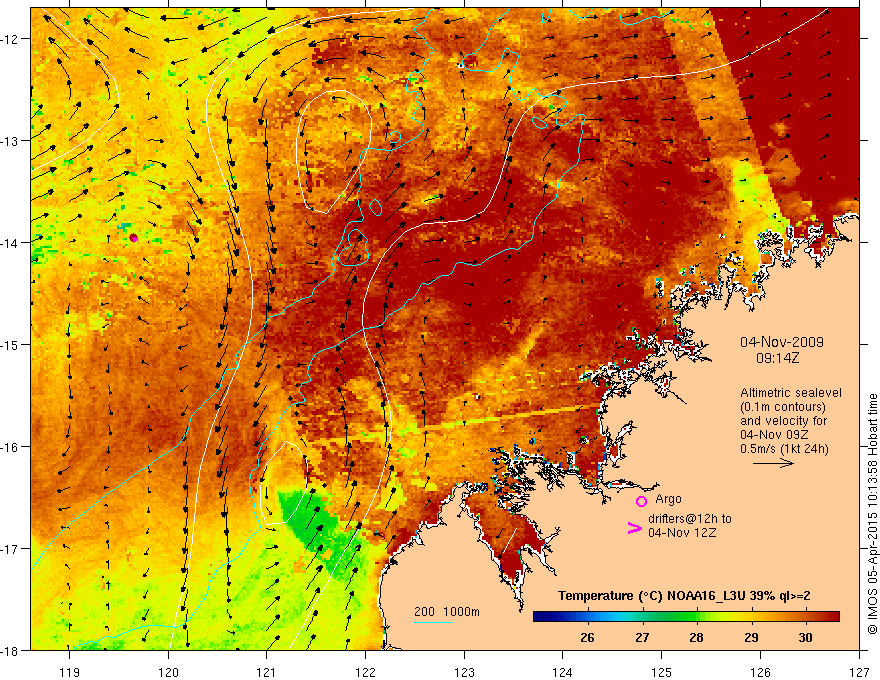Image resolution: width=880 pixels, height=680 pixels.
Task: Click the Temperature NOAA16_L3U colorbar title
Action: (684, 596)
